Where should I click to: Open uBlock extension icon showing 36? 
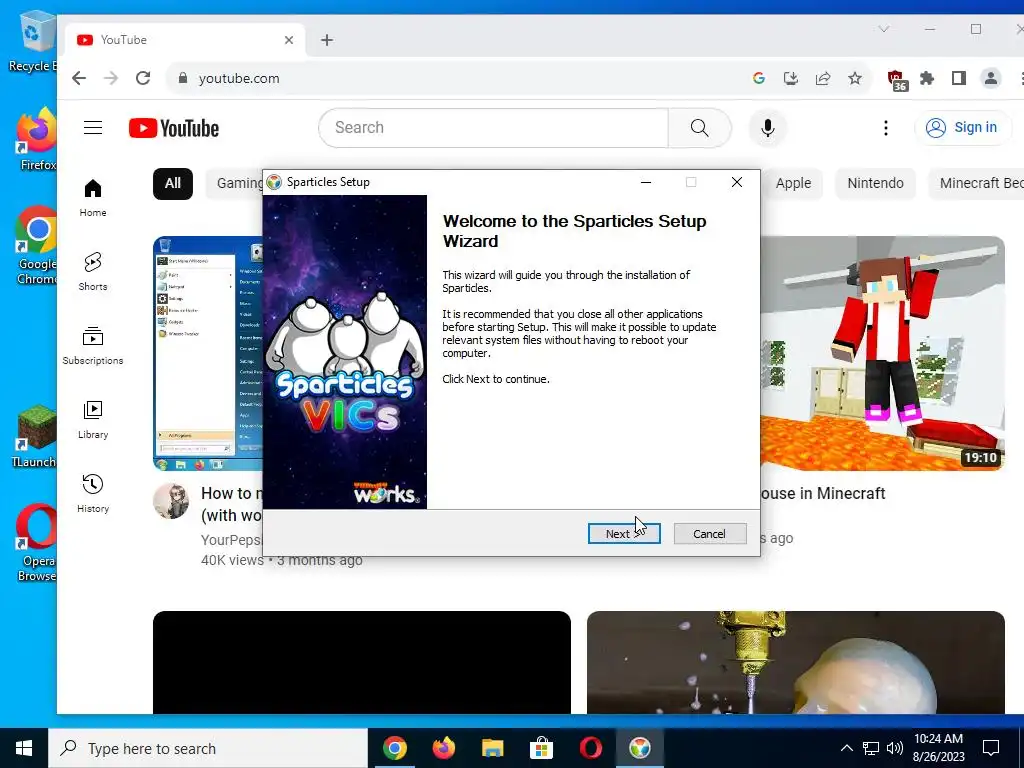897,80
